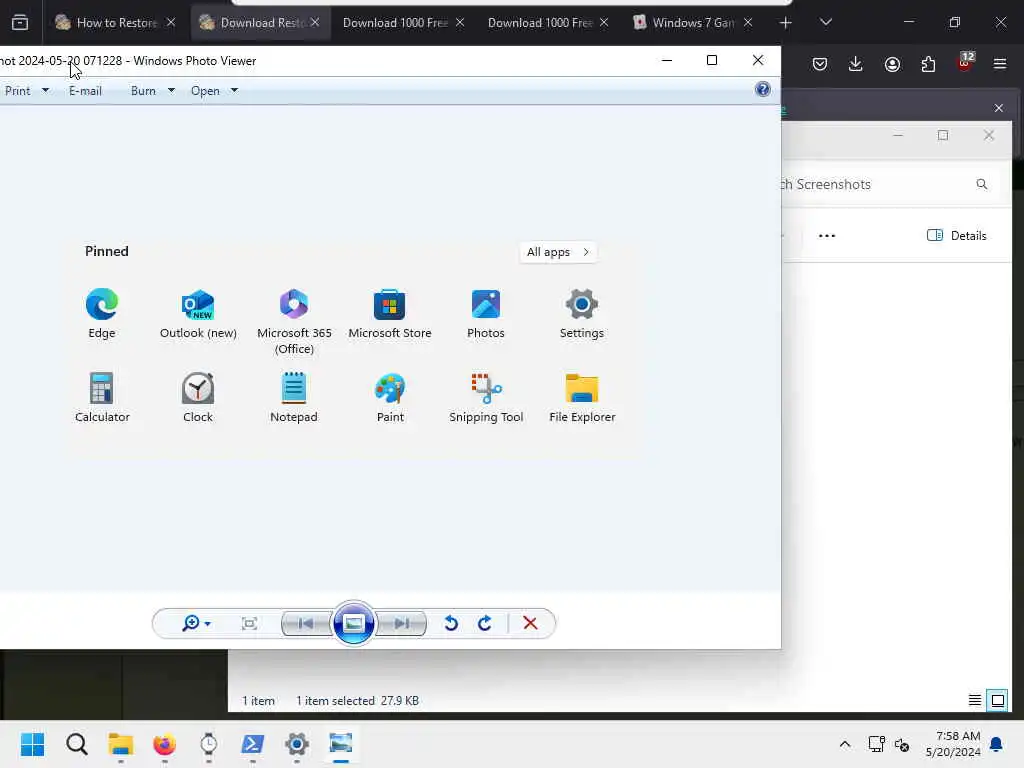Open Firefox extensions puzzle icon
The height and width of the screenshot is (768, 1024).
928,64
